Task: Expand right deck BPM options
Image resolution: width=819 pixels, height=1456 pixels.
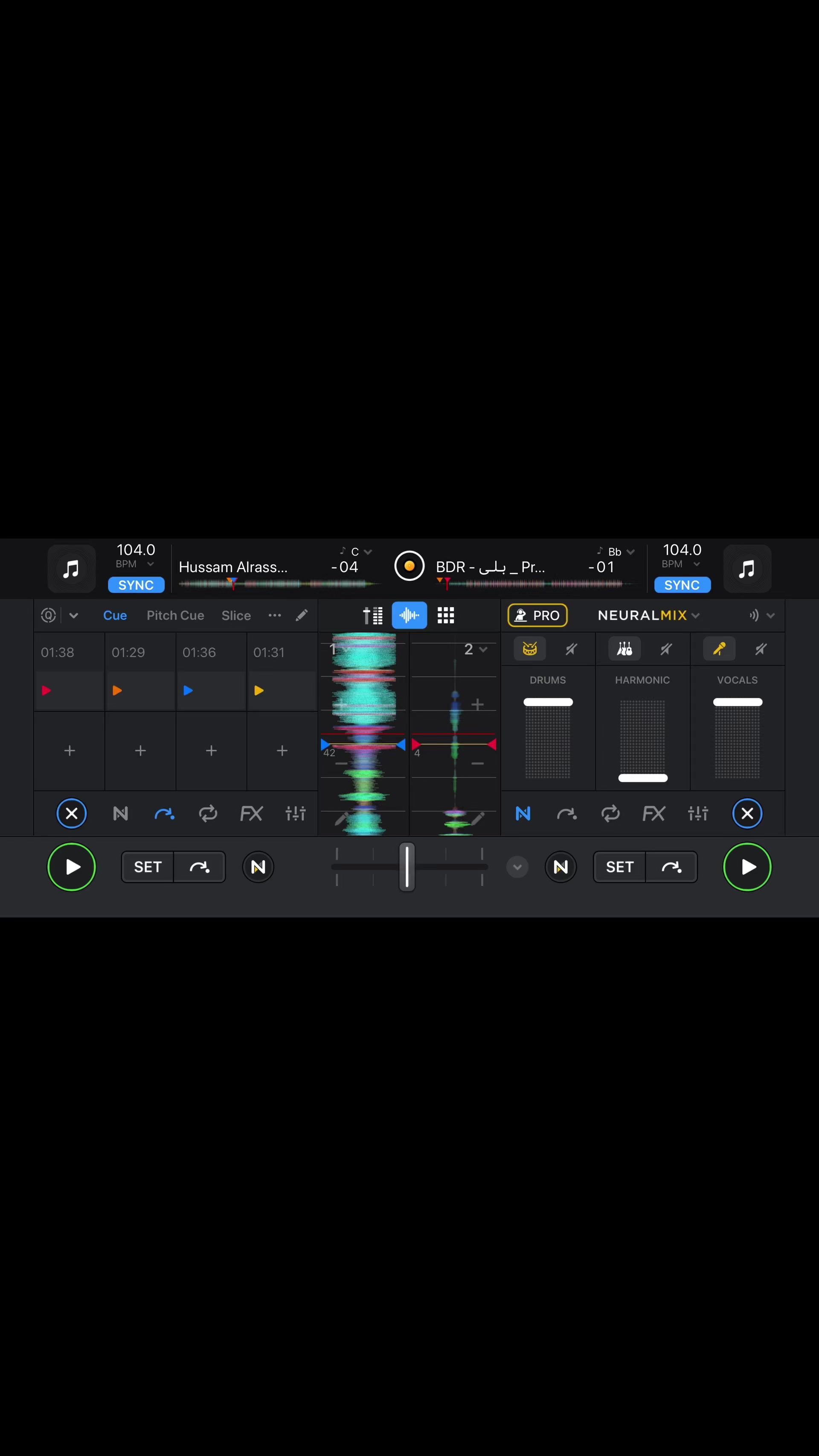Action: tap(697, 564)
